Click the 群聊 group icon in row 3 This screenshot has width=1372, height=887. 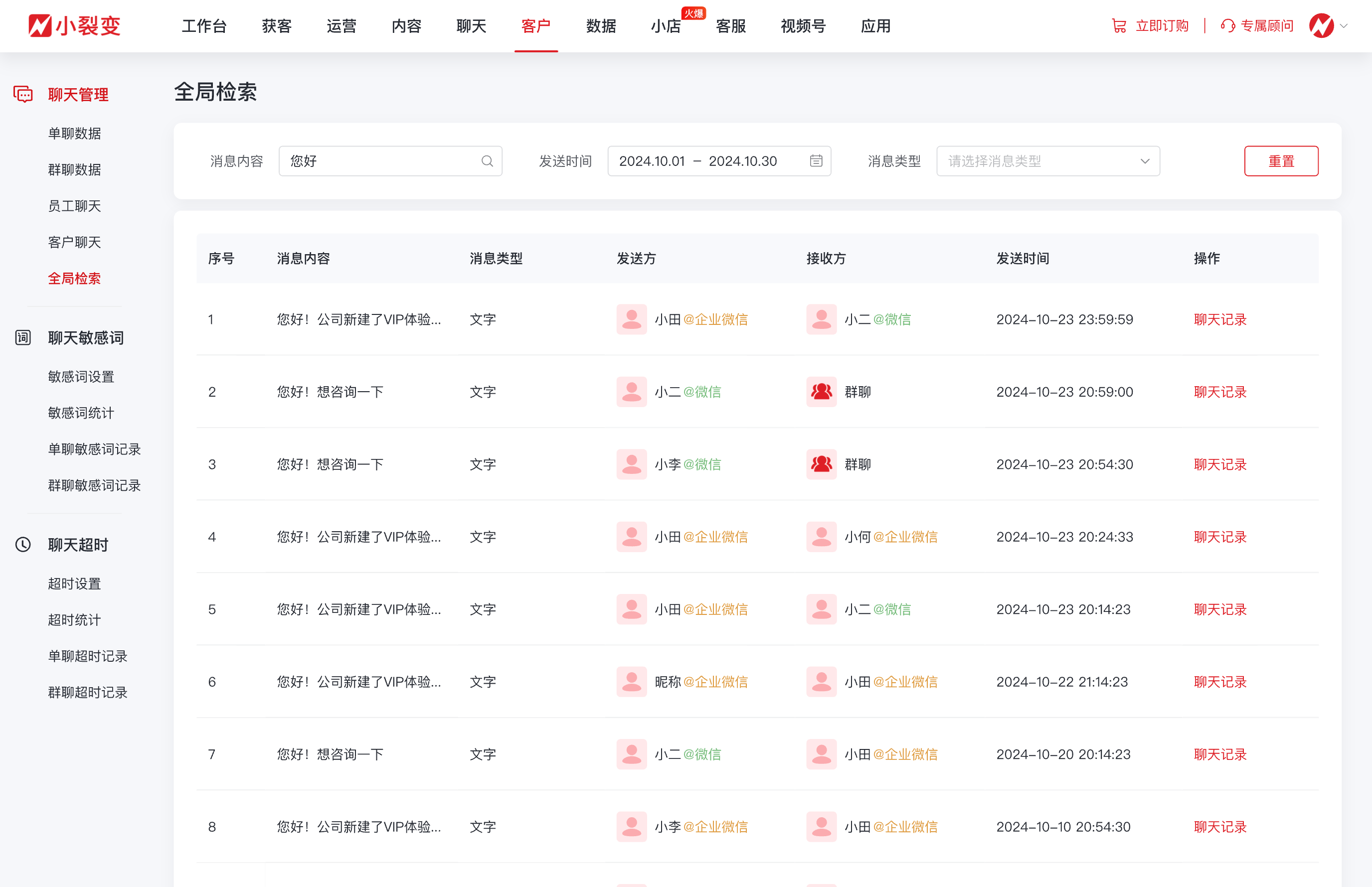pos(821,464)
